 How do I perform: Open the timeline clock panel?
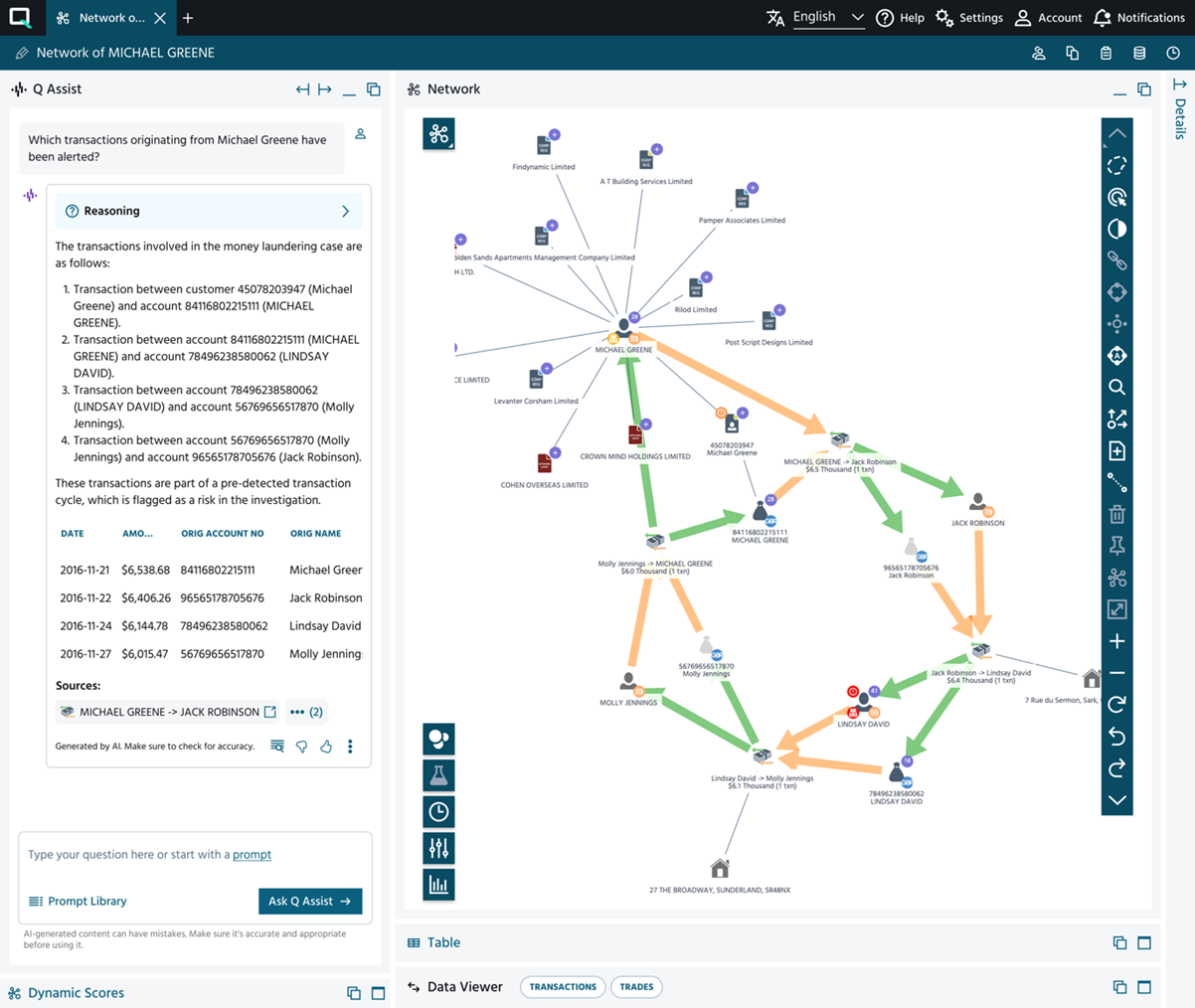point(438,812)
